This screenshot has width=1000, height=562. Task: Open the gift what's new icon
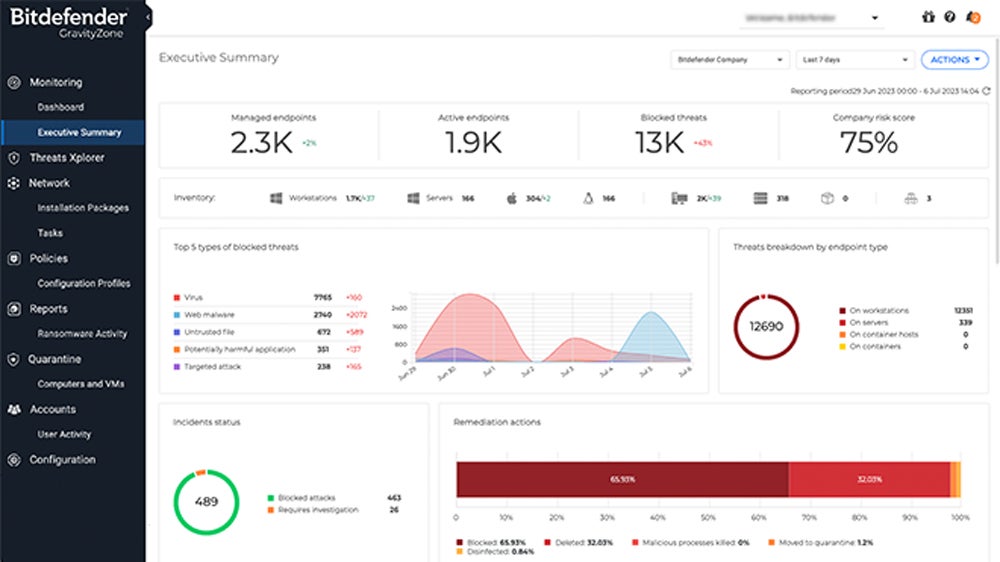pyautogui.click(x=927, y=17)
